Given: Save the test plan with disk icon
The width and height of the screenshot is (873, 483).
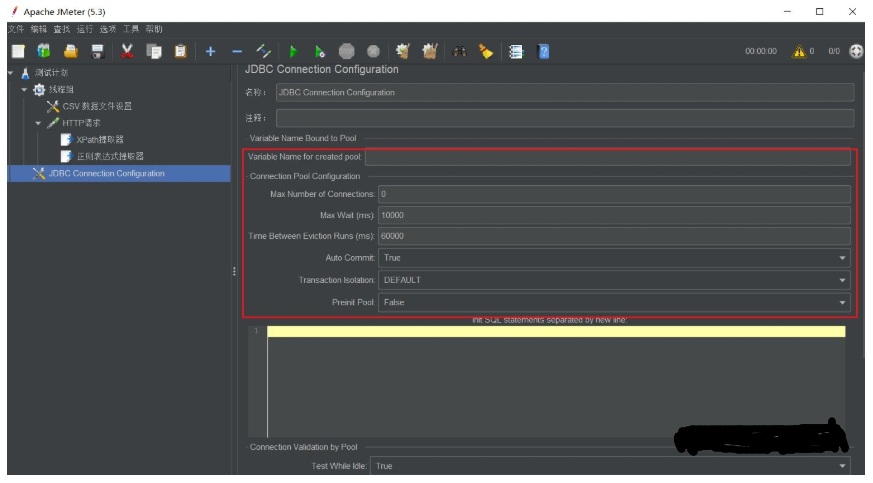Looking at the screenshot, I should 97,52.
